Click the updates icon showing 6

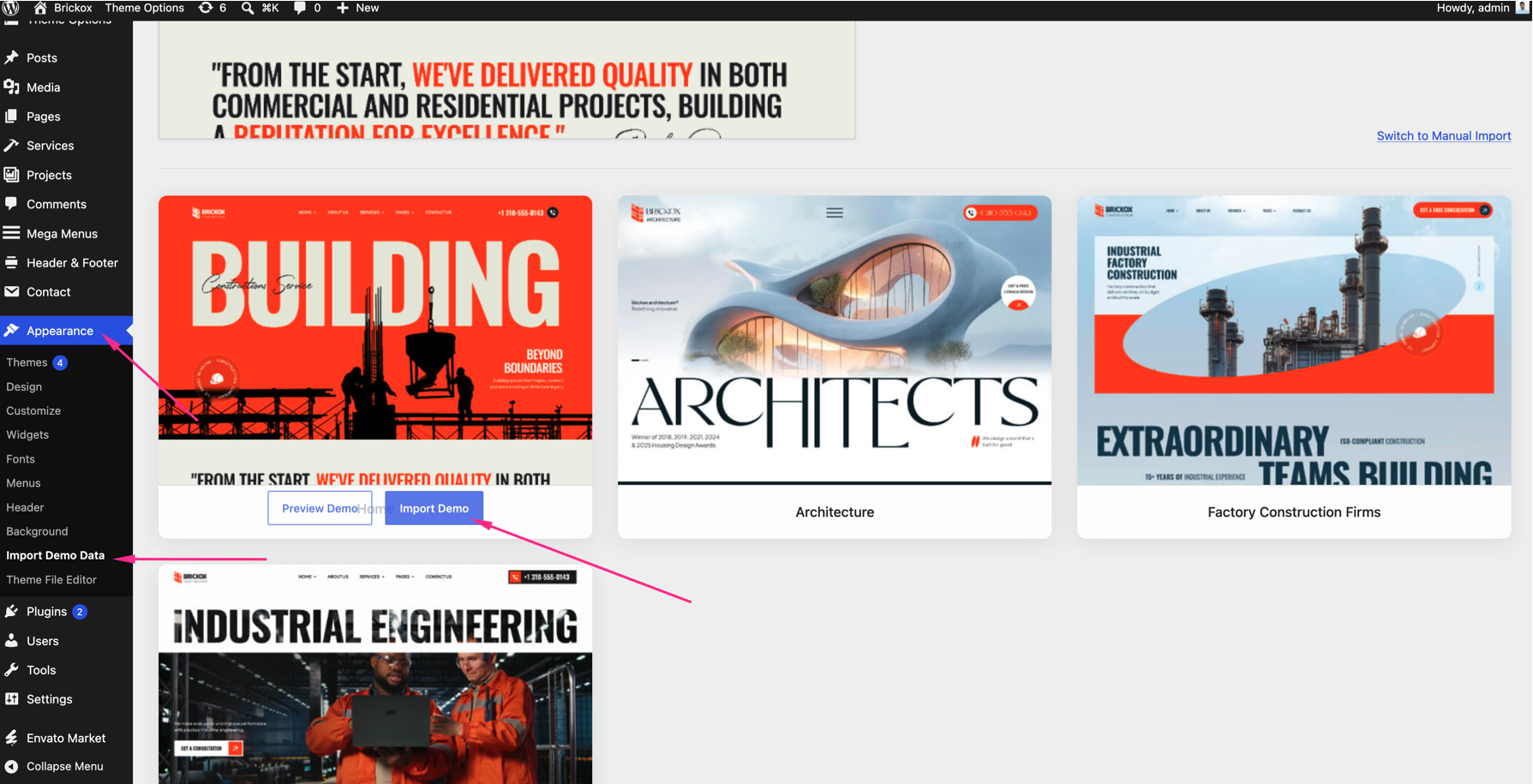point(205,8)
